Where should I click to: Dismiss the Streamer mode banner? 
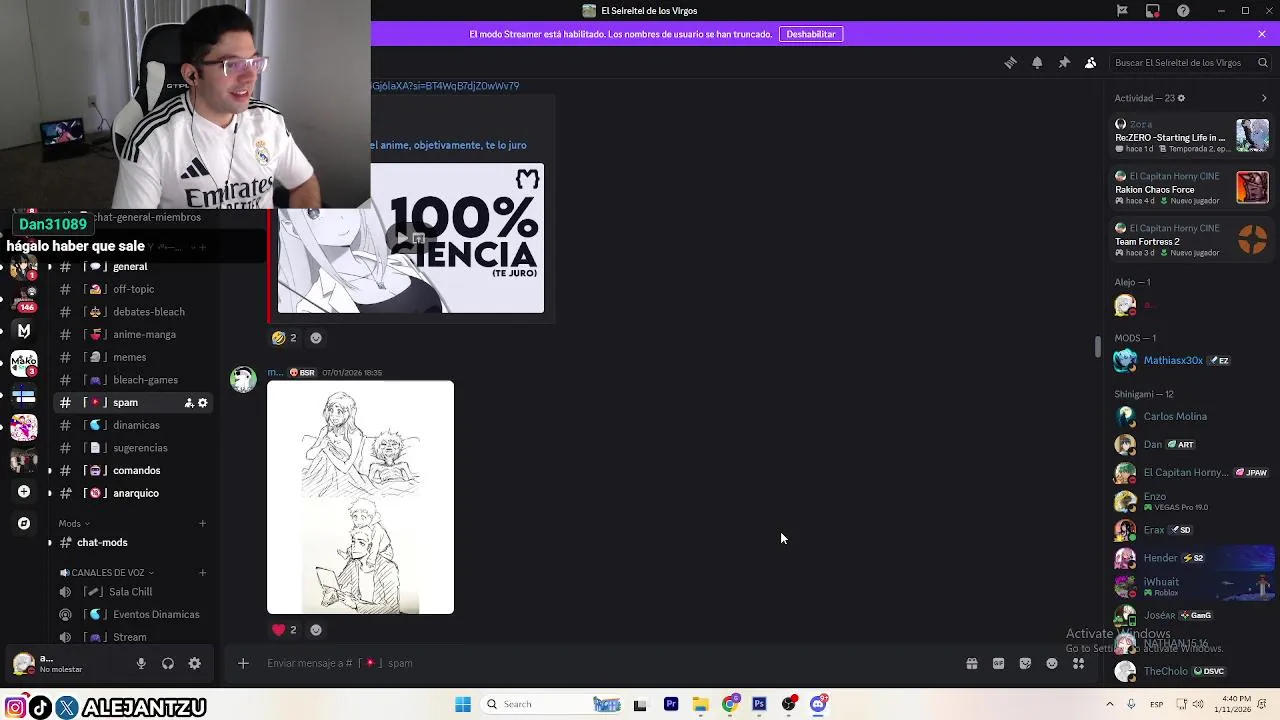click(1262, 34)
